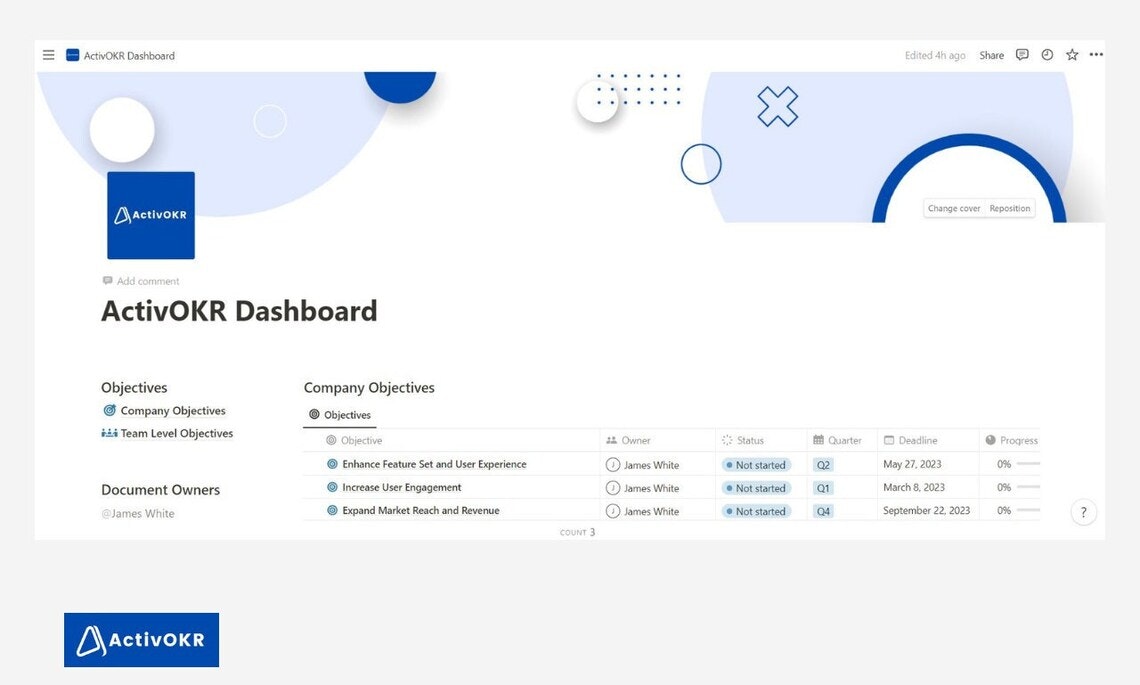Click the Reposition cover button
The width and height of the screenshot is (1140, 685).
pyautogui.click(x=1009, y=209)
